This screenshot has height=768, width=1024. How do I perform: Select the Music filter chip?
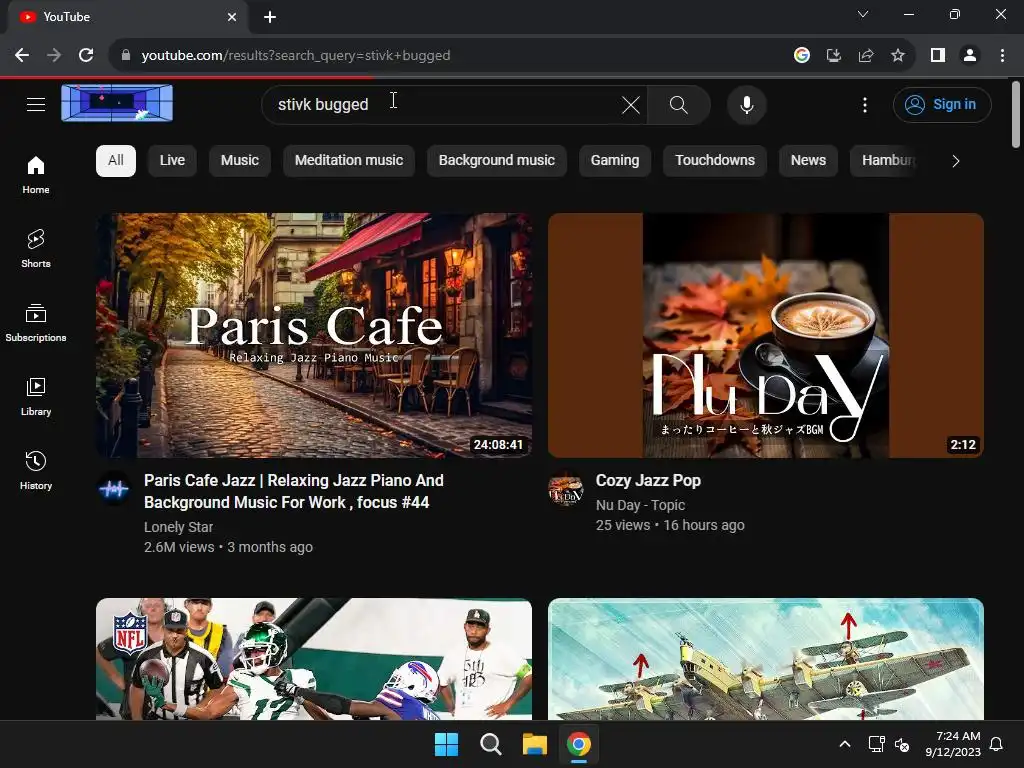point(240,161)
